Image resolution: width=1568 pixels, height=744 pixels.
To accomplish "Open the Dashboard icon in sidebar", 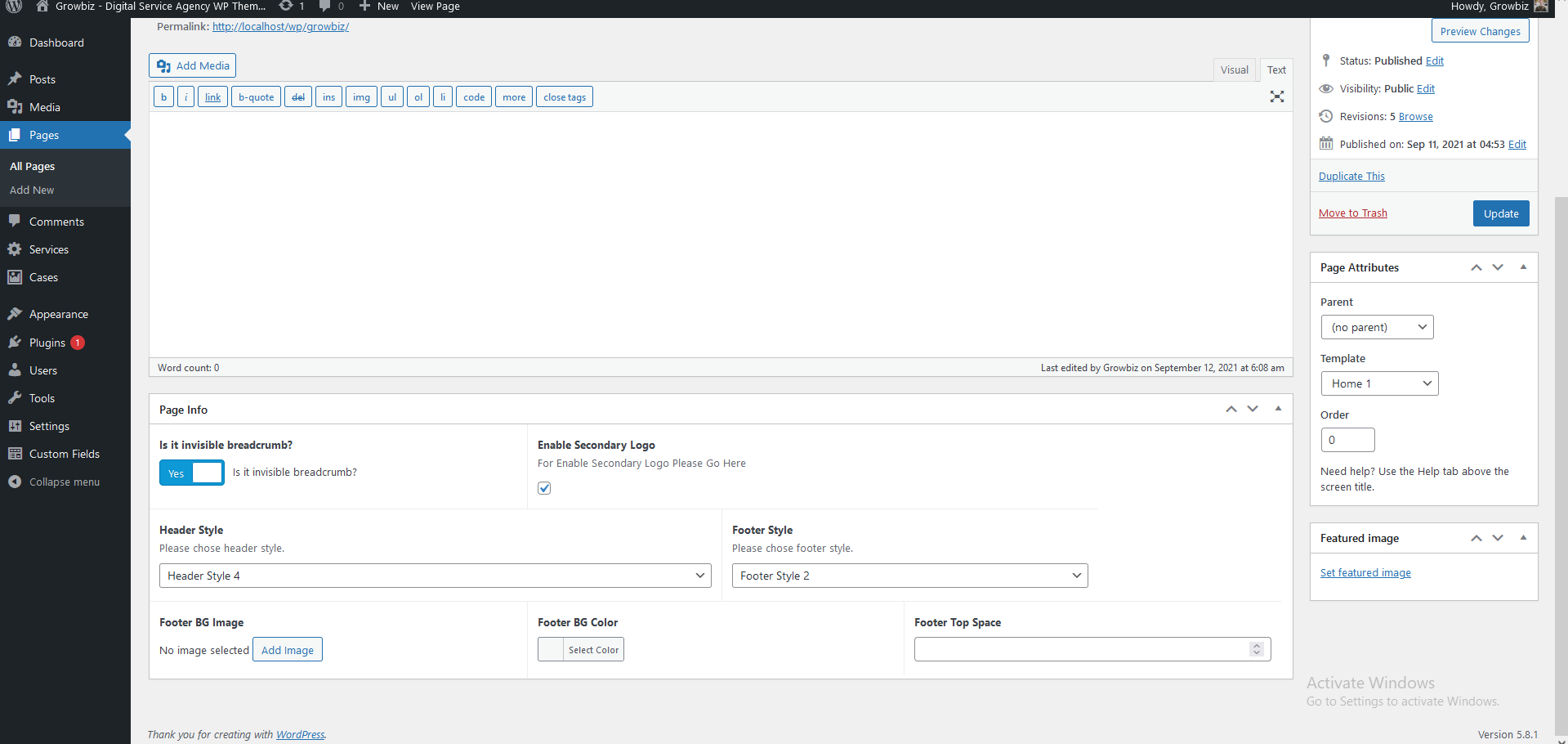I will coord(15,42).
